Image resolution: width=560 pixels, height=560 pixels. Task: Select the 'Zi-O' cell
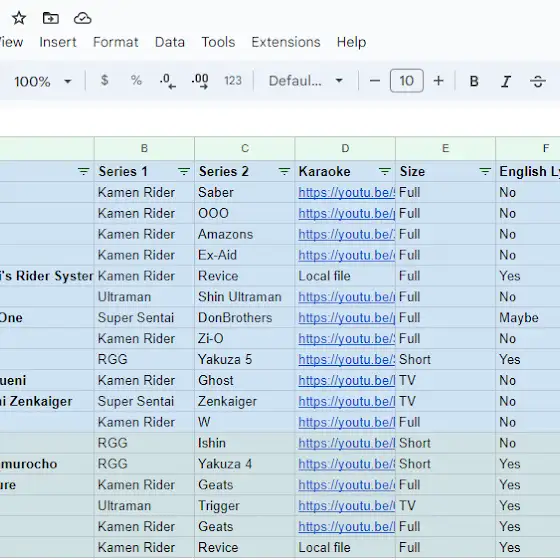click(245, 339)
